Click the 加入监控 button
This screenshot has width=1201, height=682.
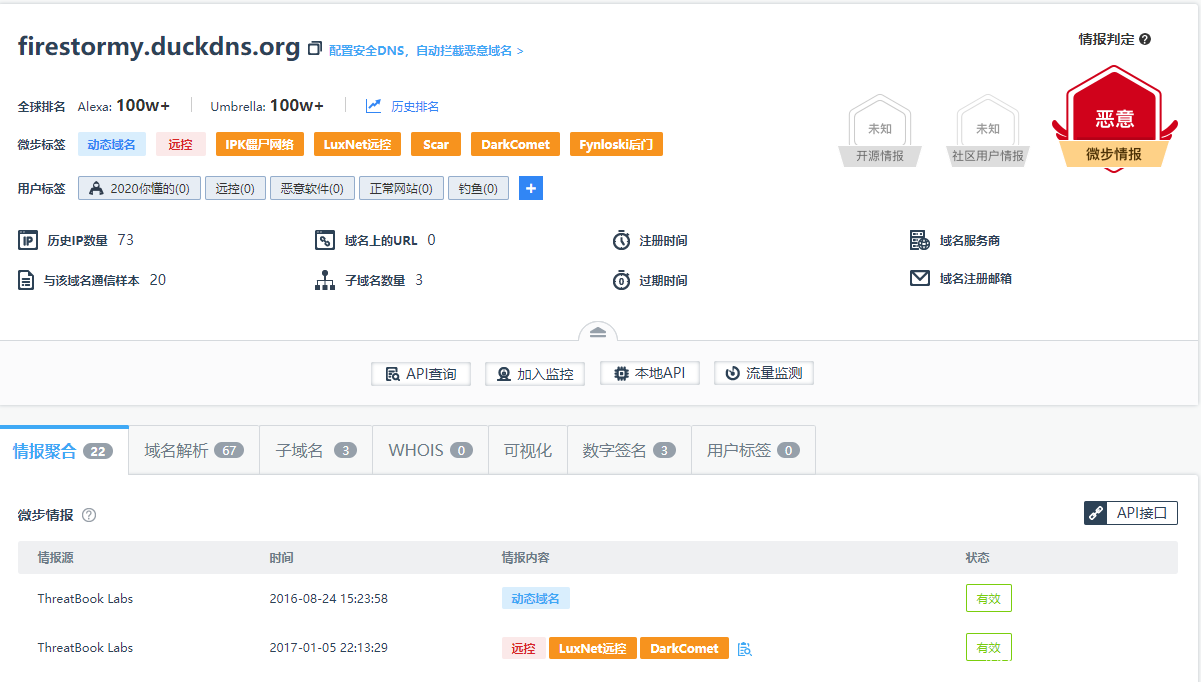[x=535, y=374]
